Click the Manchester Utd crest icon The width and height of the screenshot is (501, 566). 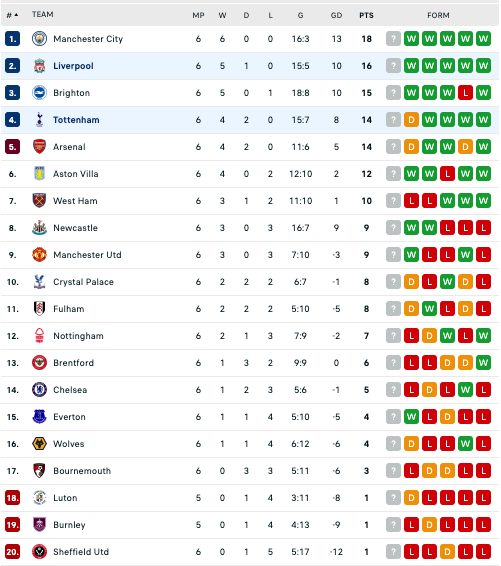point(39,255)
